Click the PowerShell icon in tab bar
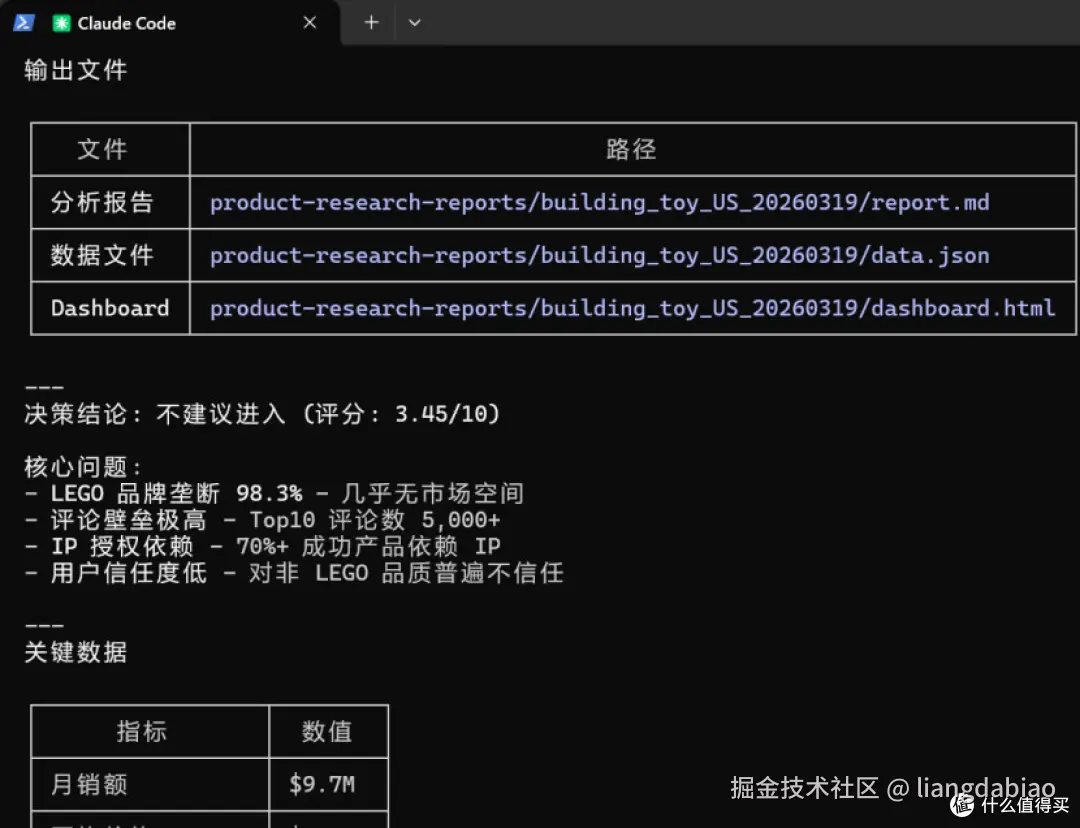The width and height of the screenshot is (1080, 828). pos(24,23)
